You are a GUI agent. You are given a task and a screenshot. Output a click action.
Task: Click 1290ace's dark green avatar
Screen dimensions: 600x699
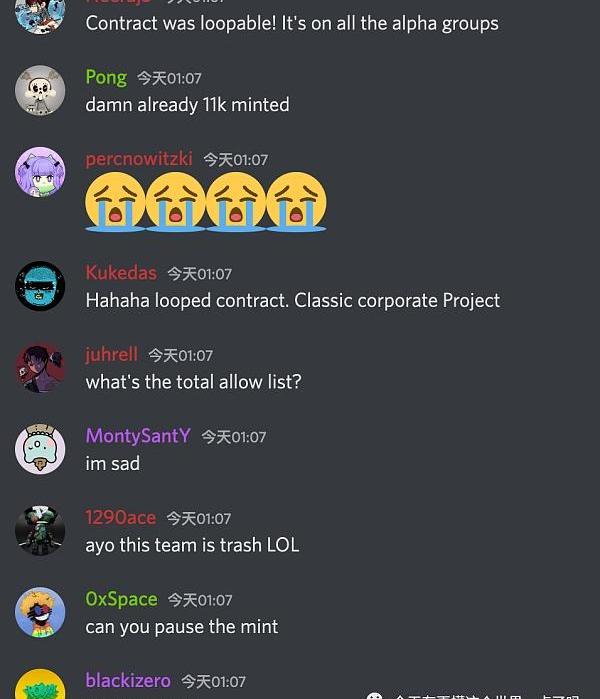40,530
